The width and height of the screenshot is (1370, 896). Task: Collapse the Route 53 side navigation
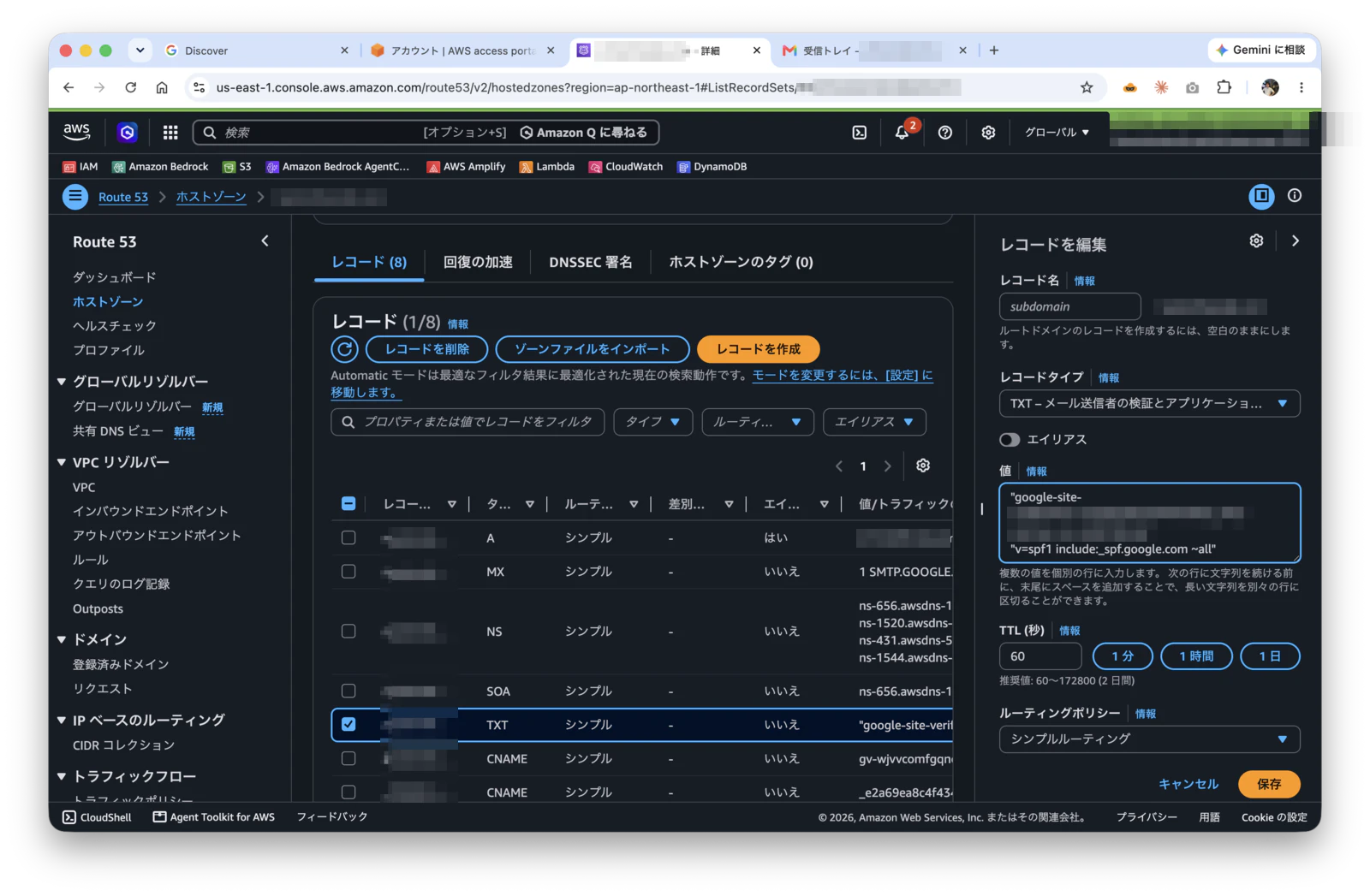pyautogui.click(x=265, y=241)
